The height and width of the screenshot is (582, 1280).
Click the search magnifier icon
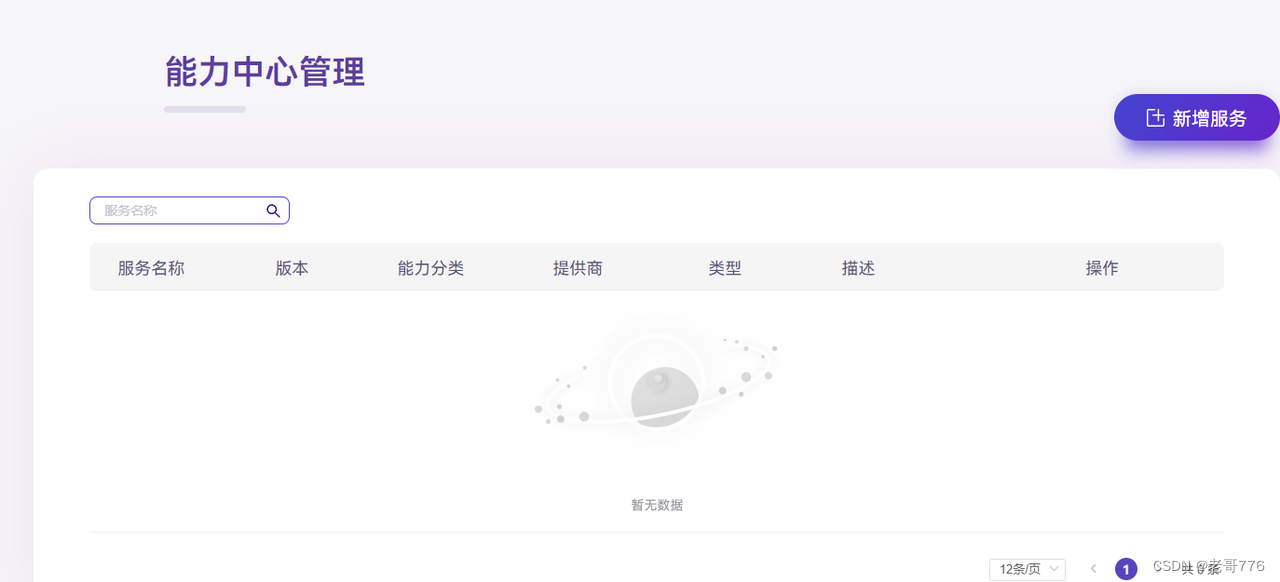click(x=273, y=211)
